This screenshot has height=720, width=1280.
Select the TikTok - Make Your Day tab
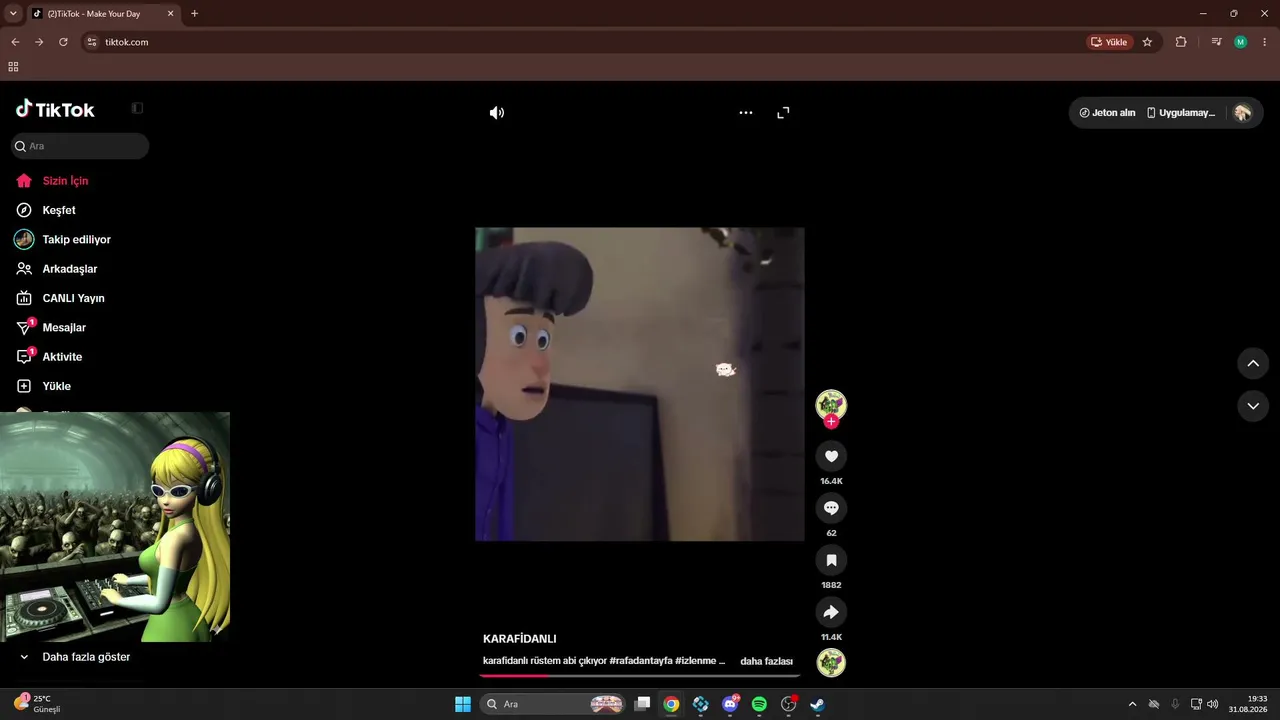[104, 14]
